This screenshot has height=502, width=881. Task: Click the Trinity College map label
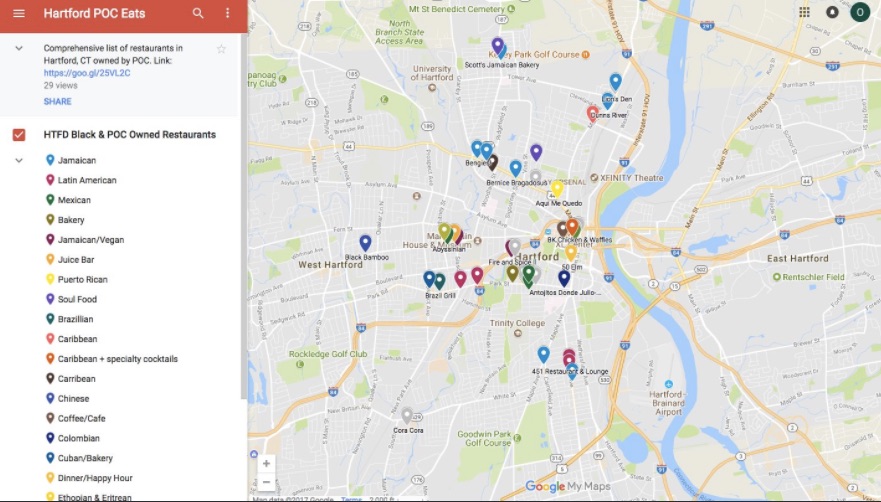pos(517,323)
